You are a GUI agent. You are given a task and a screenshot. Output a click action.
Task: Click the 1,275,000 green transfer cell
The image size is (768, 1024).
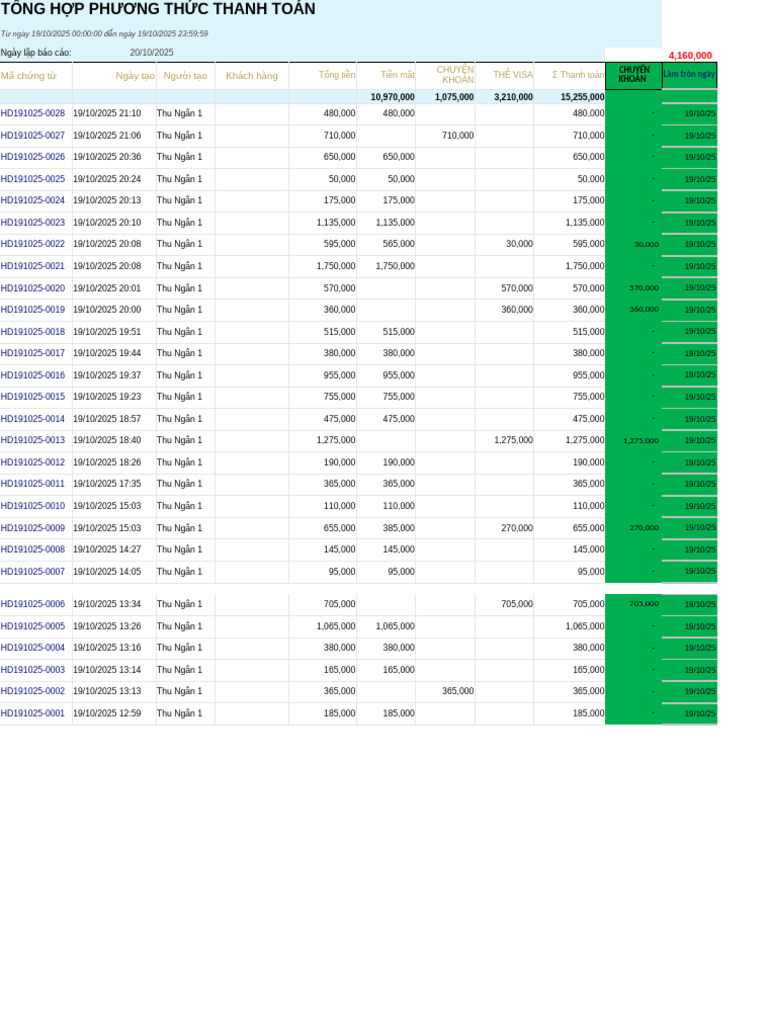tap(641, 441)
